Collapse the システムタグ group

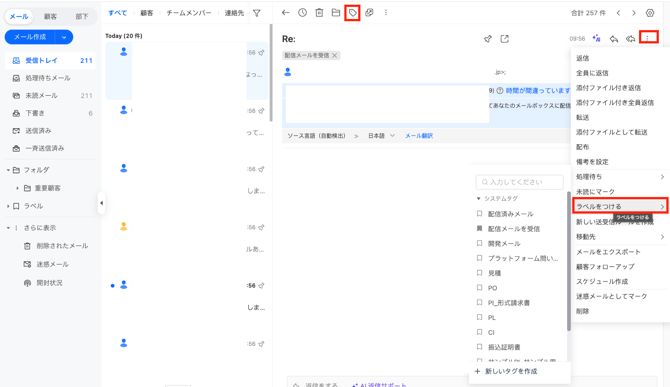479,199
